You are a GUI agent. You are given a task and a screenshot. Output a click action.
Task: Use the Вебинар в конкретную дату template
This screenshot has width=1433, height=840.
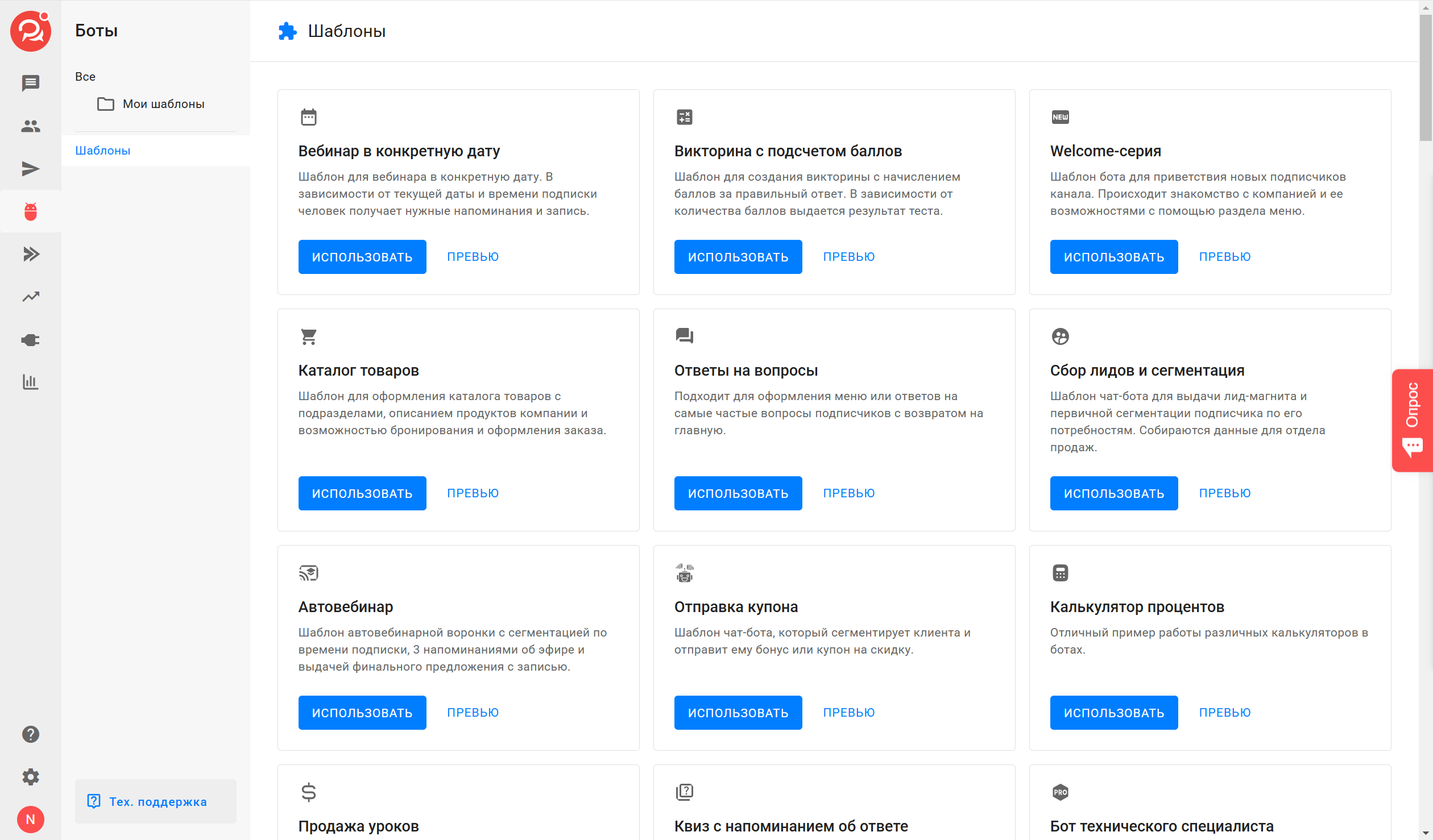tap(362, 257)
